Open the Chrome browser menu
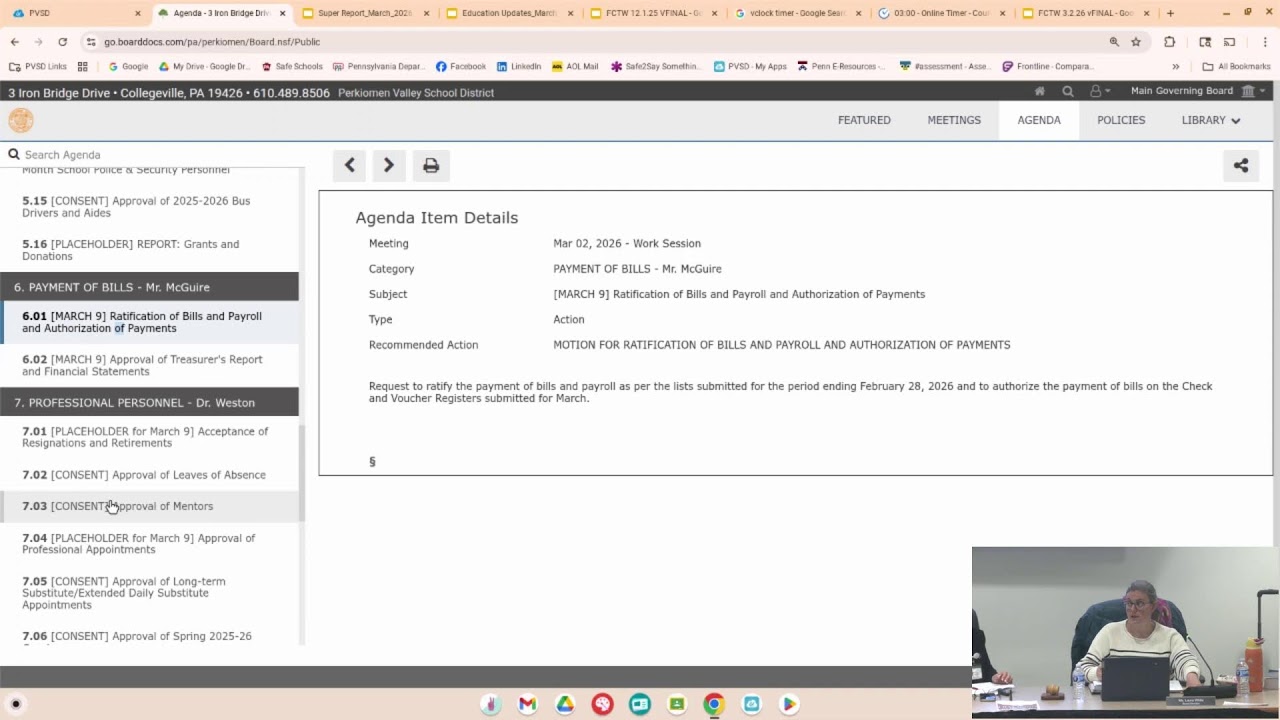Image resolution: width=1280 pixels, height=720 pixels. pos(1263,42)
